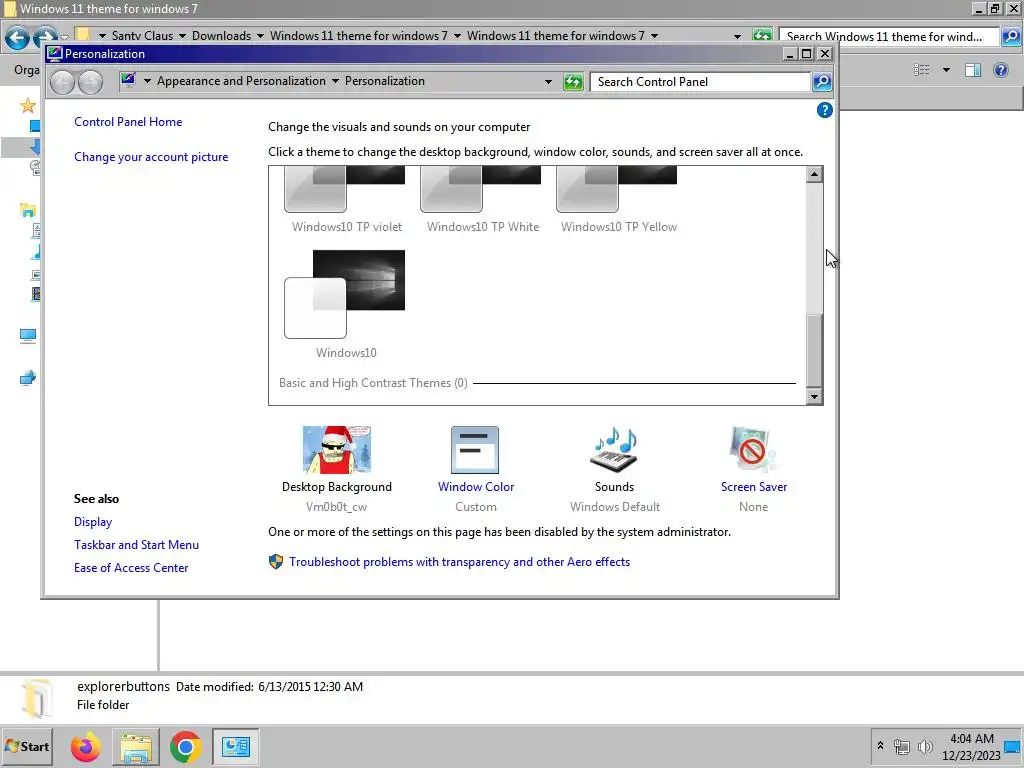Open Taskbar and Start Menu link
The width and height of the screenshot is (1024, 768).
pos(136,545)
